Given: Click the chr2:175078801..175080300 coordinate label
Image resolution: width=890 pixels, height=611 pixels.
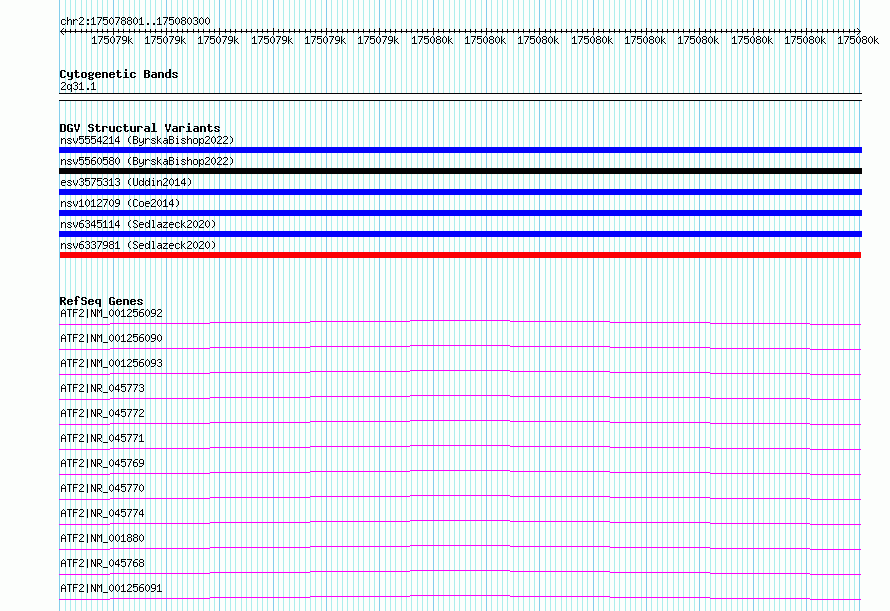Looking at the screenshot, I should 135,21.
